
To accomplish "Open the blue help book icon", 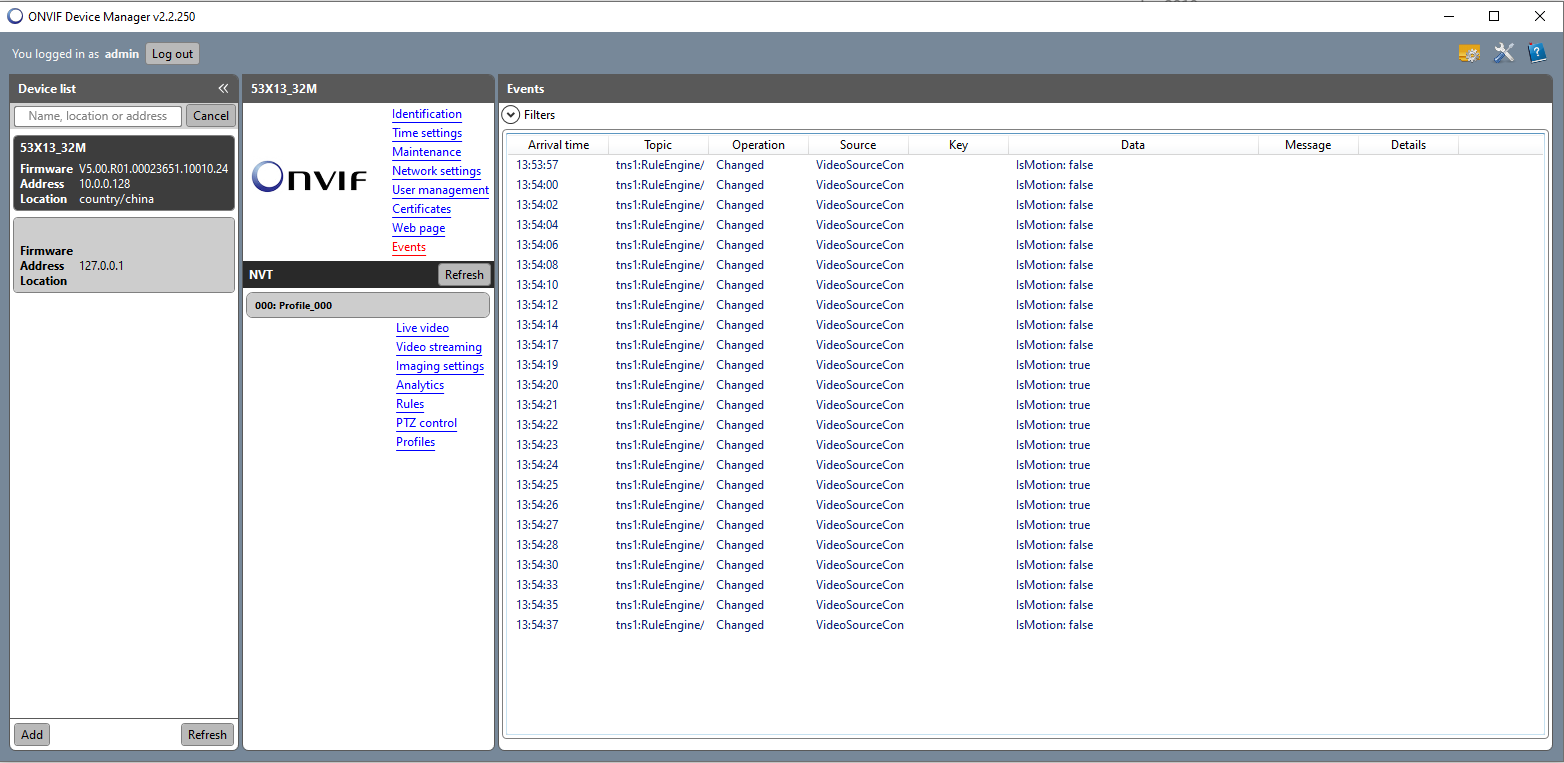I will point(1537,54).
